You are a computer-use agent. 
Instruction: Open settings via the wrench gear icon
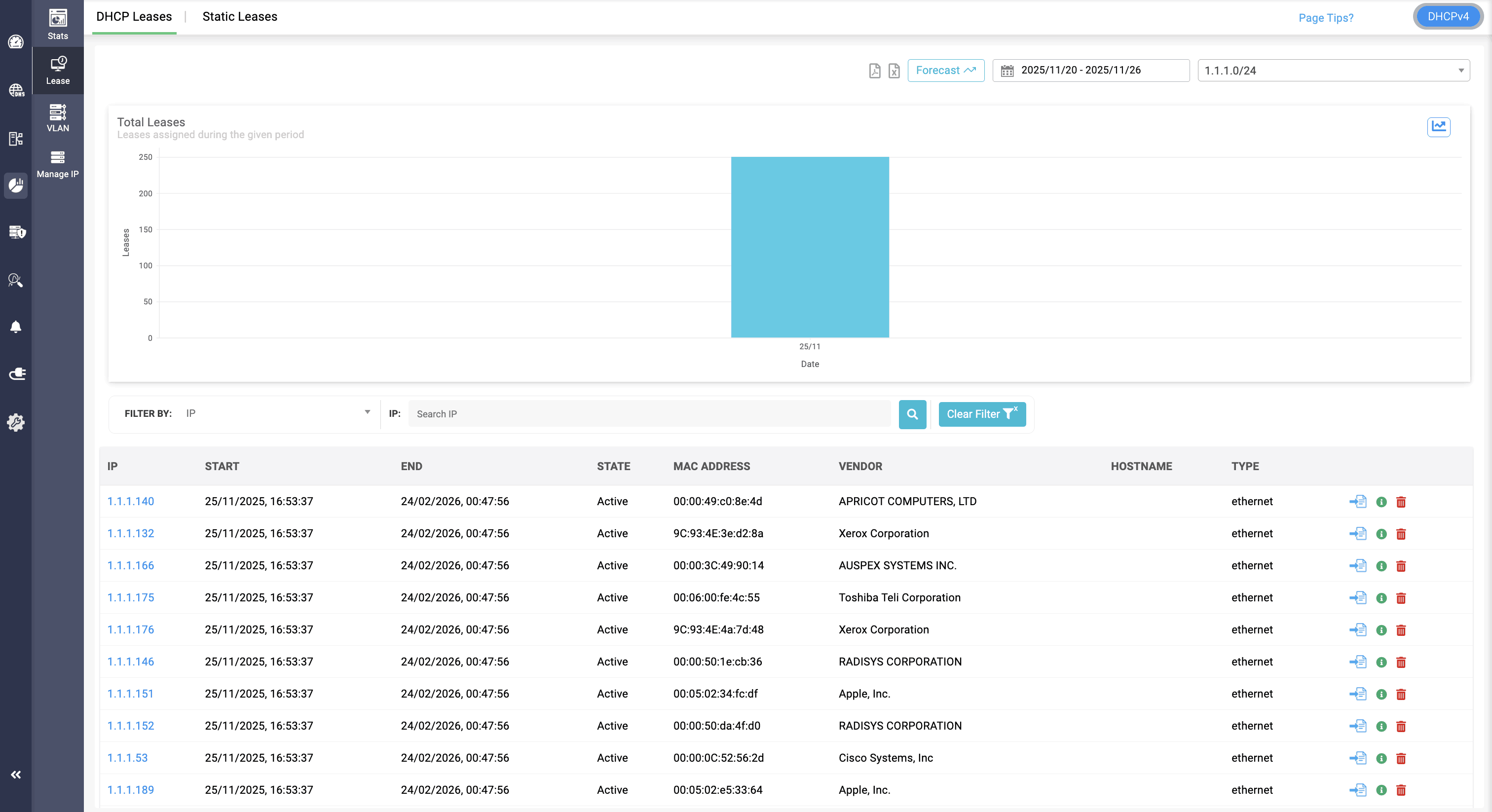click(x=16, y=423)
